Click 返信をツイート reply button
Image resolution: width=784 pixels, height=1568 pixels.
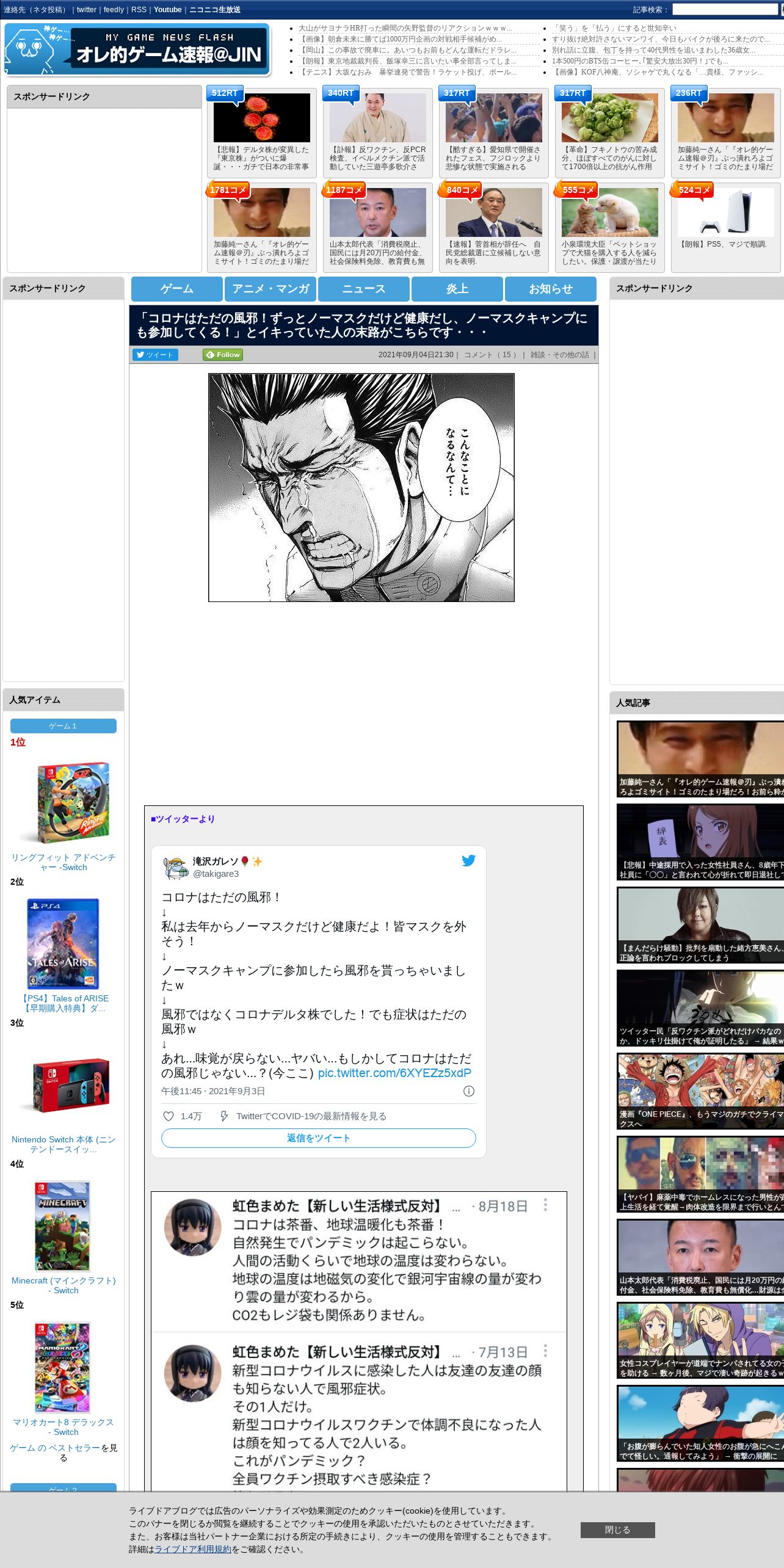[x=319, y=1138]
